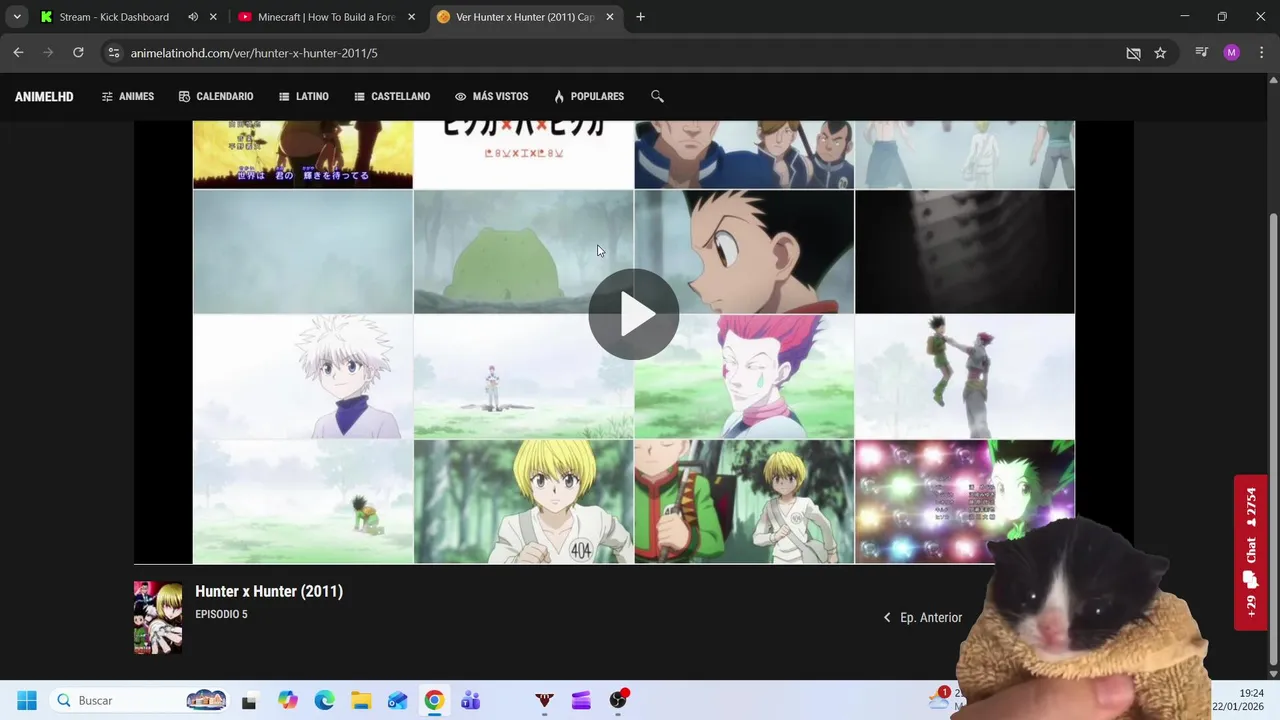This screenshot has height=720, width=1280.
Task: Click the taskbar Buscar search box
Action: pyautogui.click(x=139, y=700)
